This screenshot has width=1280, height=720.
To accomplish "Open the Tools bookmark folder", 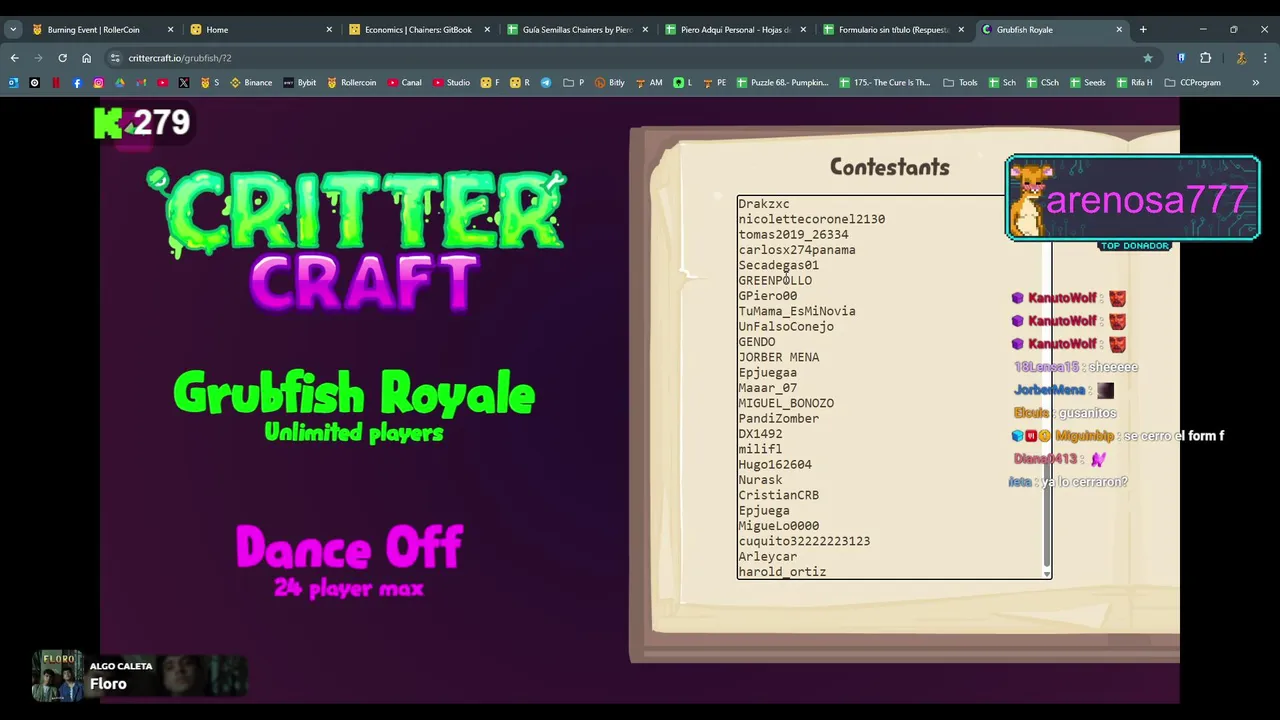I will click(961, 82).
